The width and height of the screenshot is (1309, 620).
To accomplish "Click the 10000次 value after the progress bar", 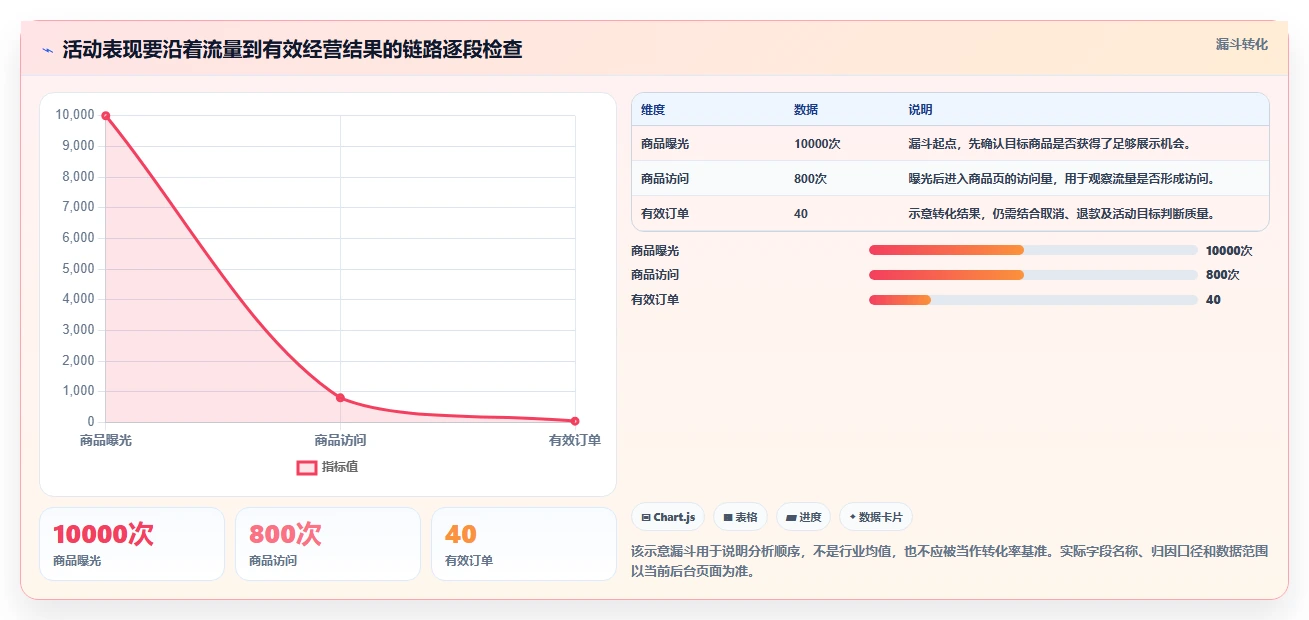I will coord(1229,251).
